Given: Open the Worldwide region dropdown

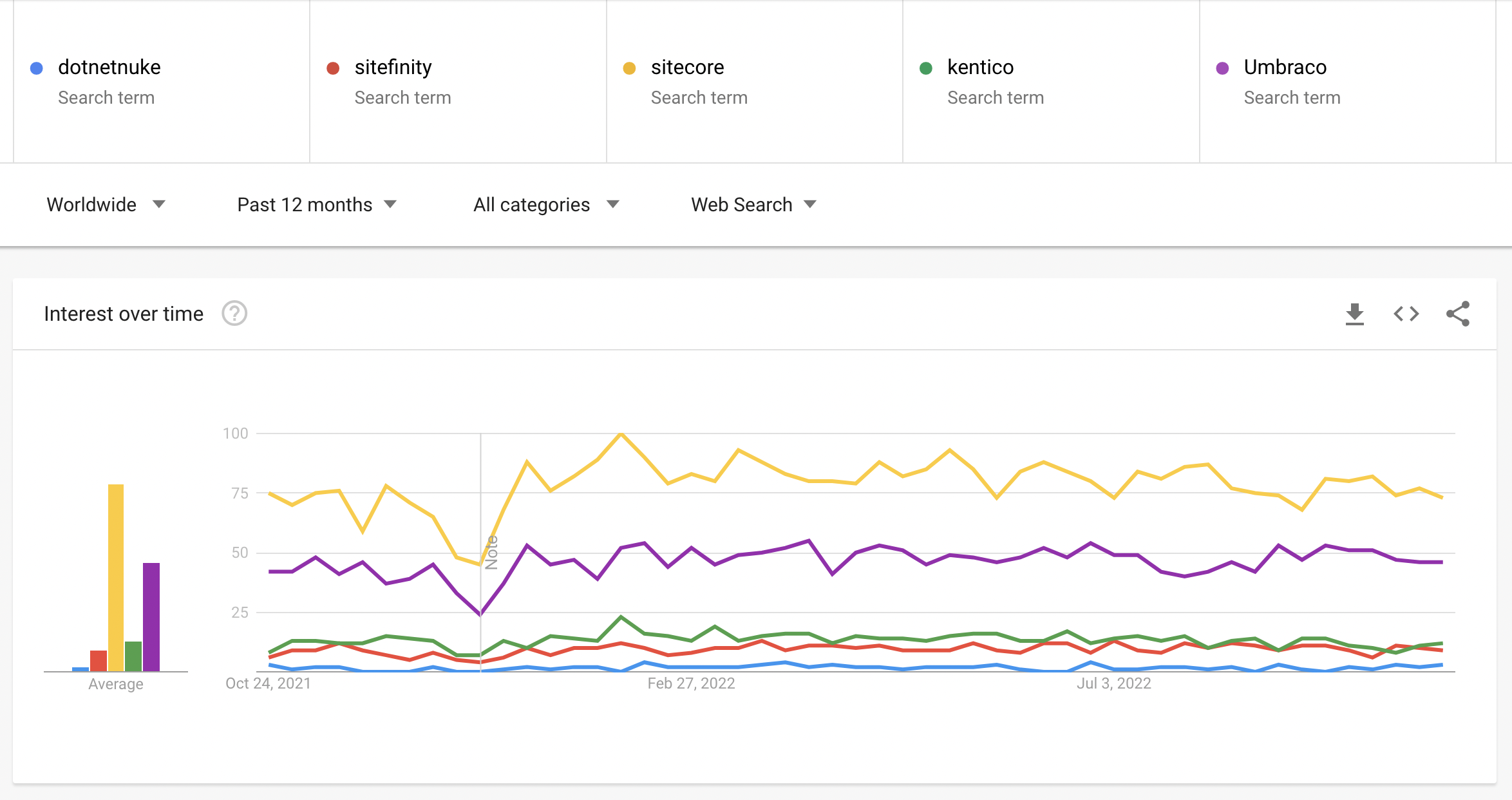Looking at the screenshot, I should pos(106,205).
